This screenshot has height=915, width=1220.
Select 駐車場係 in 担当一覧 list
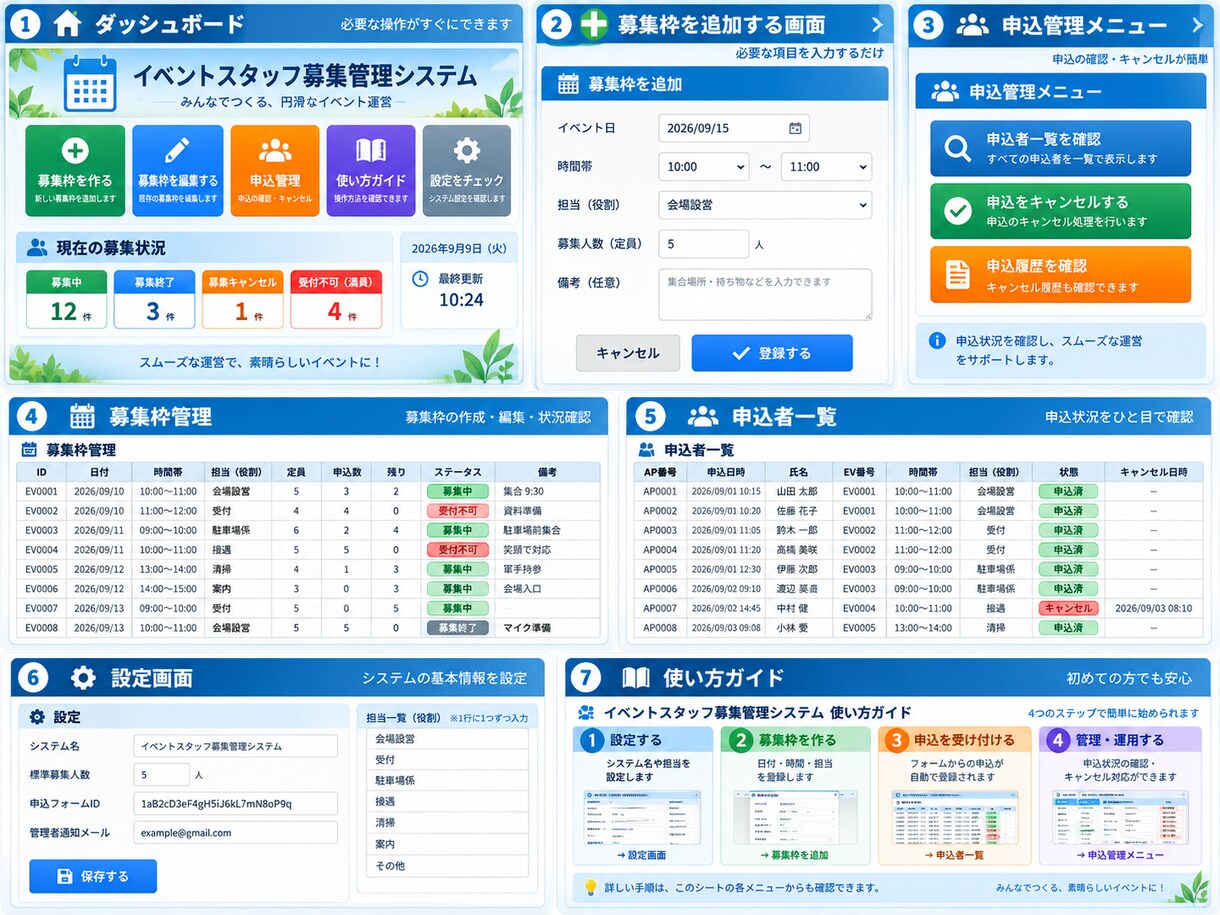(447, 780)
